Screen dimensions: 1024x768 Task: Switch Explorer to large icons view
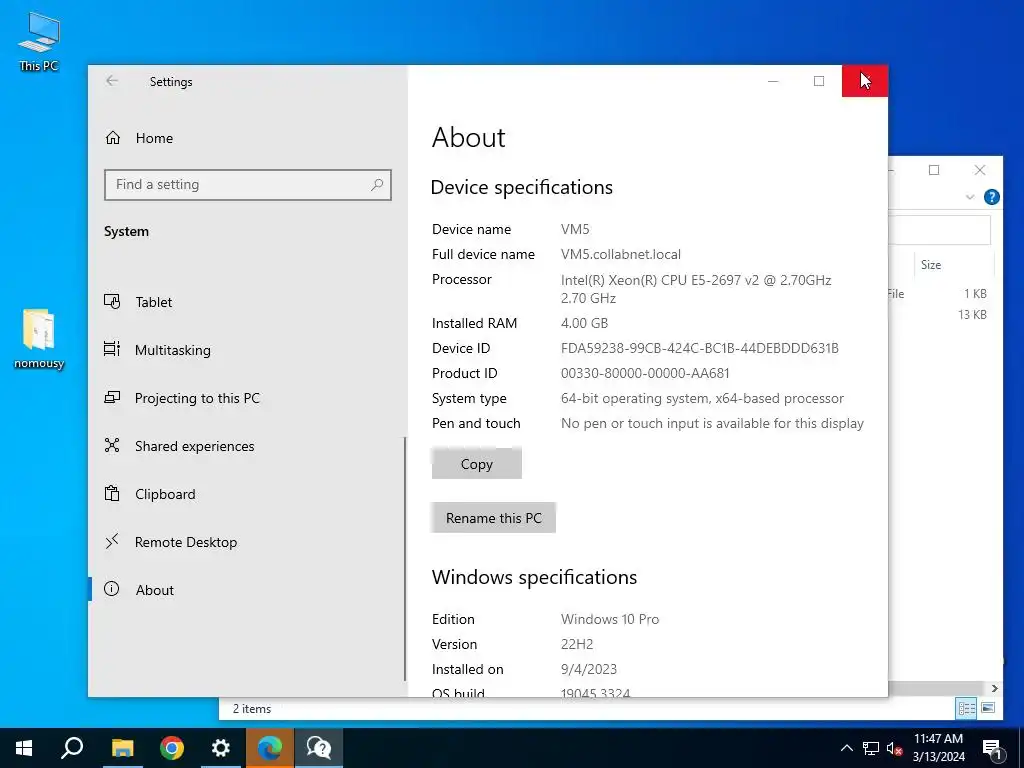click(988, 708)
